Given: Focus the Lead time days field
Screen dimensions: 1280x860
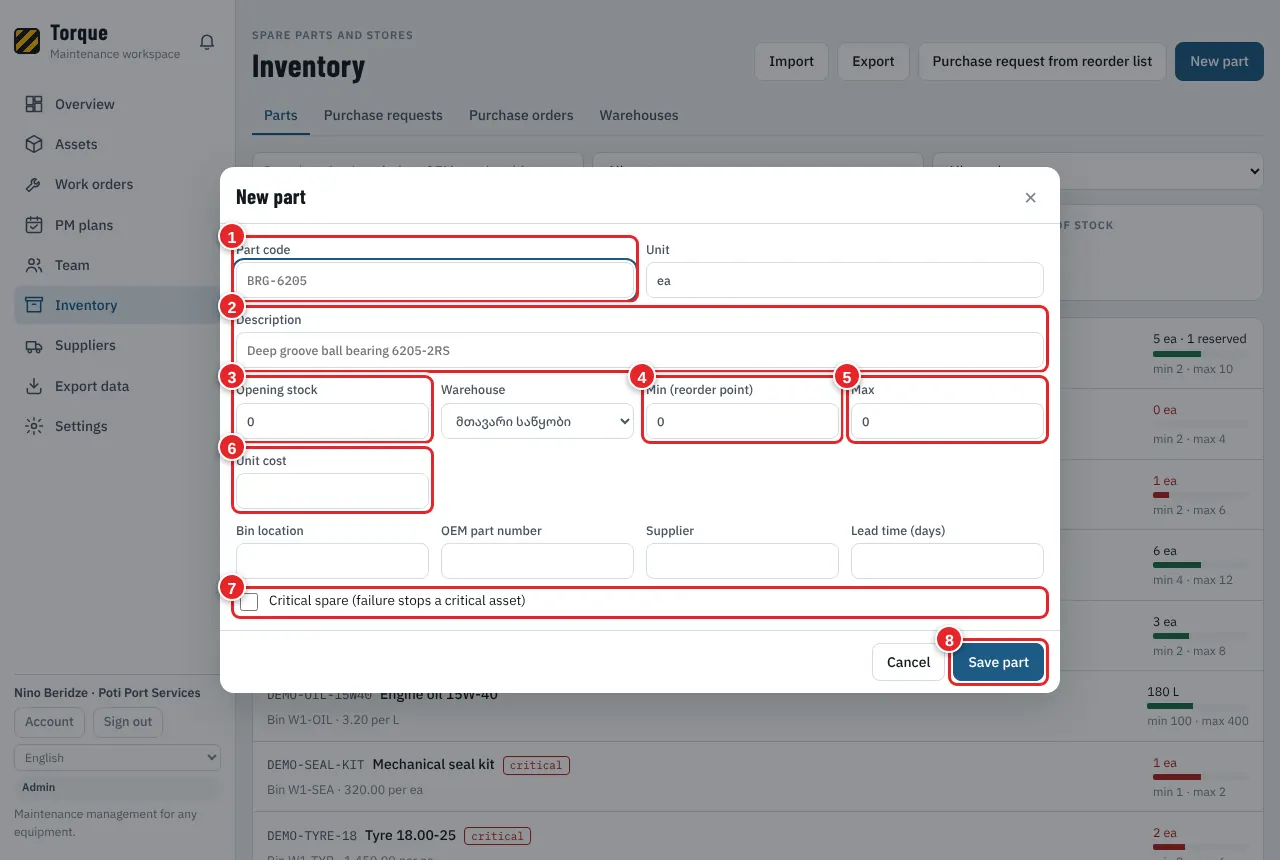Looking at the screenshot, I should click(x=947, y=561).
